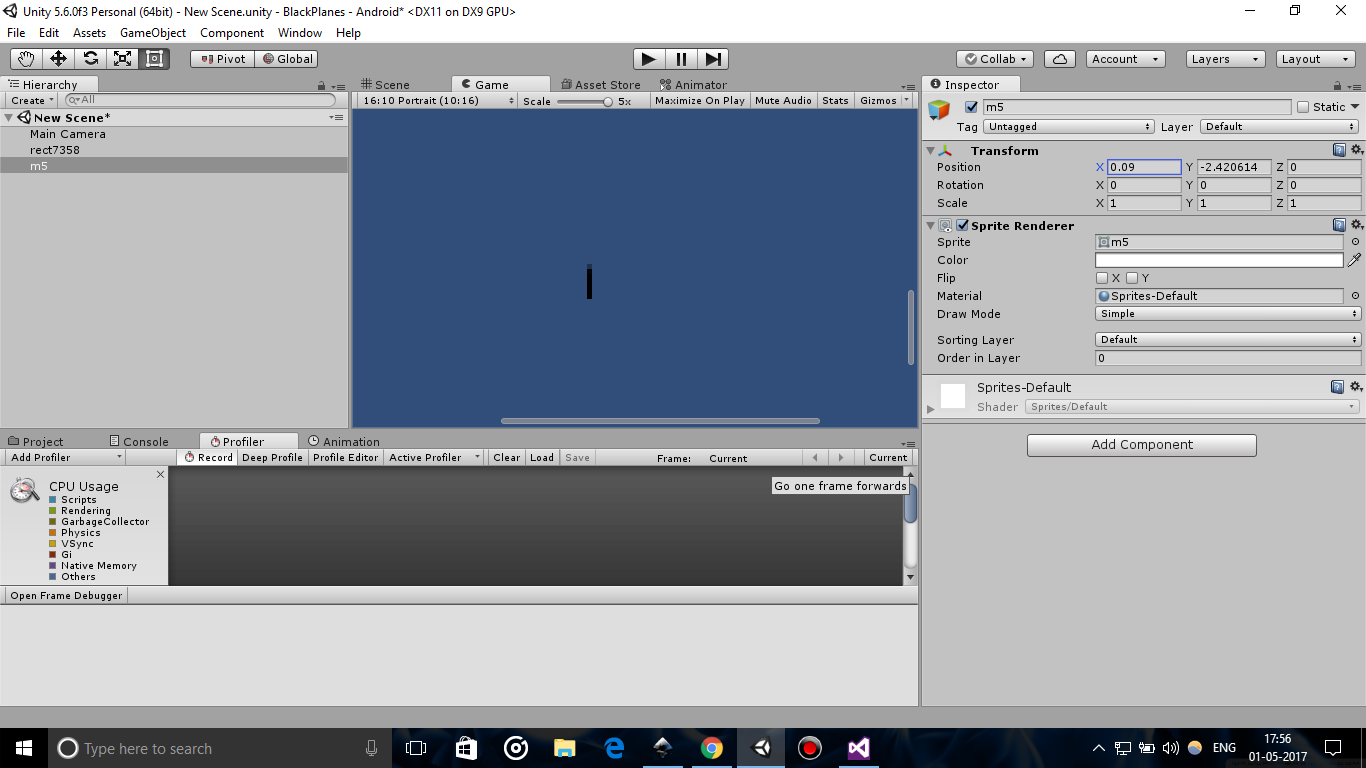Screen dimensions: 1366x768
Task: Toggle Deep Profile
Action: point(272,457)
